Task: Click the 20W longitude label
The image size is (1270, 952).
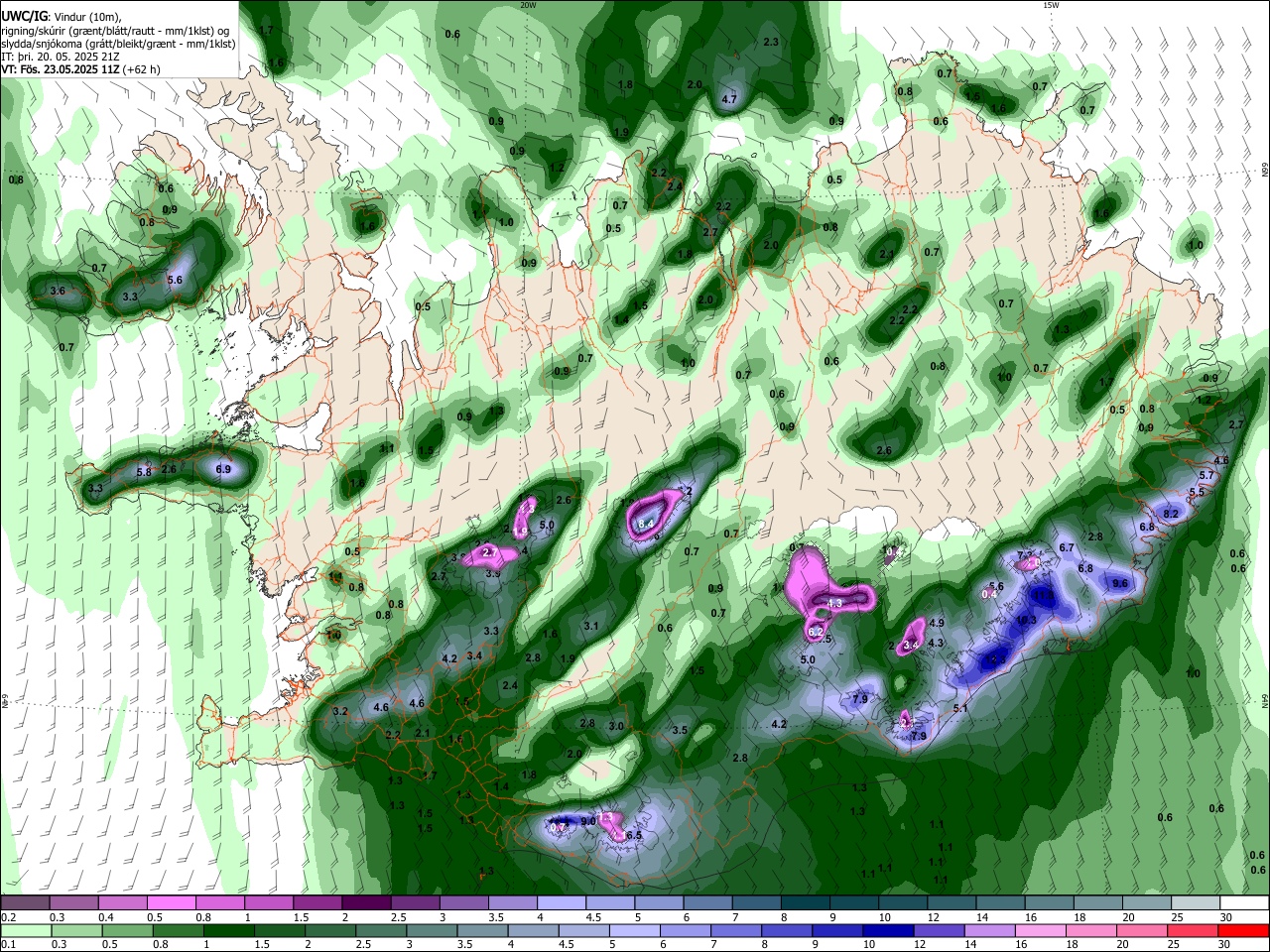Action: [529, 5]
